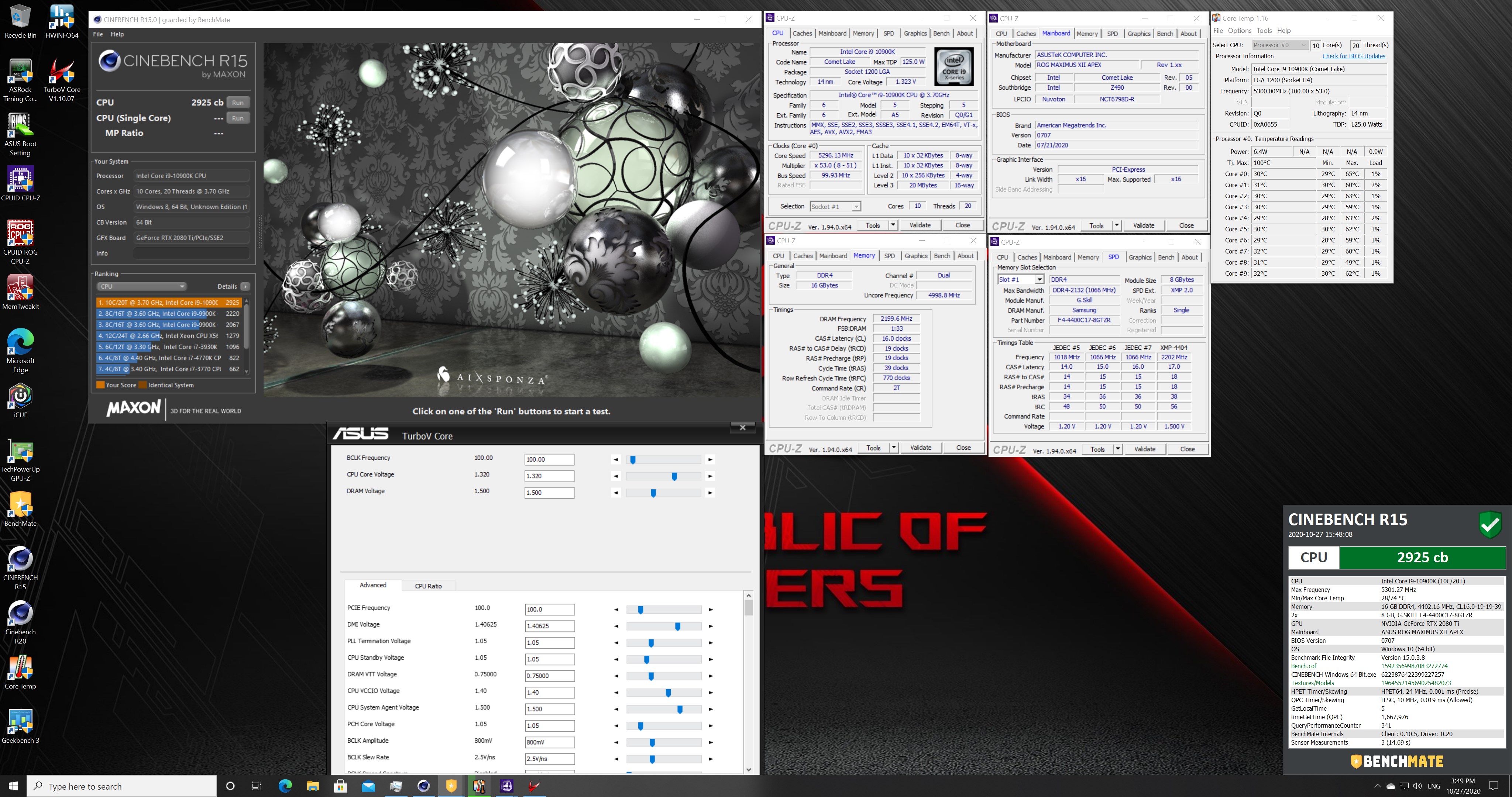Open TurboV Core V1.10.07 desktop shortcut
Screen dimensions: 1512x797
[x=62, y=80]
